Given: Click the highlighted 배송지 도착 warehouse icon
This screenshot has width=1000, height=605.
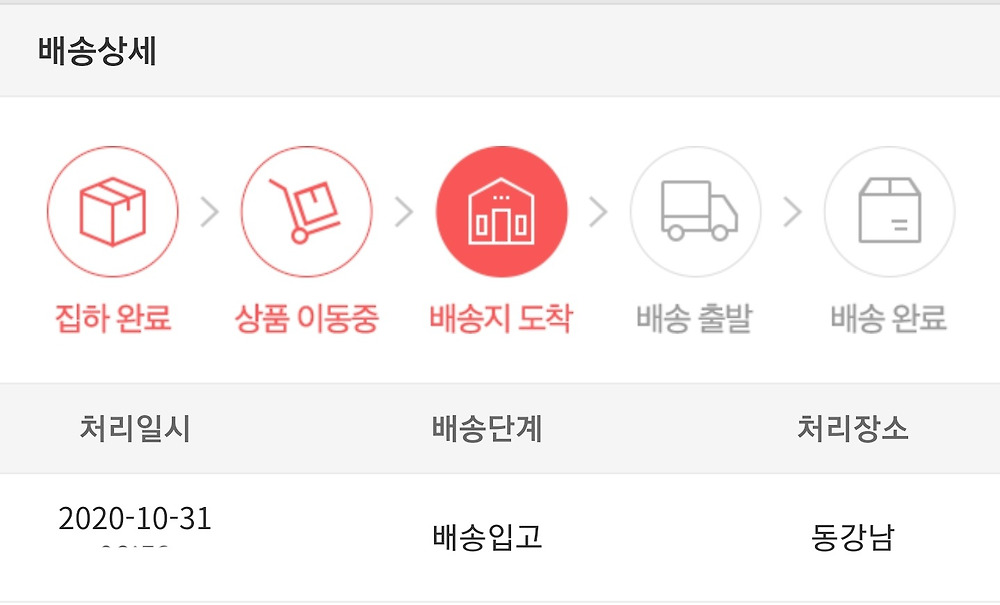Looking at the screenshot, I should tap(501, 212).
